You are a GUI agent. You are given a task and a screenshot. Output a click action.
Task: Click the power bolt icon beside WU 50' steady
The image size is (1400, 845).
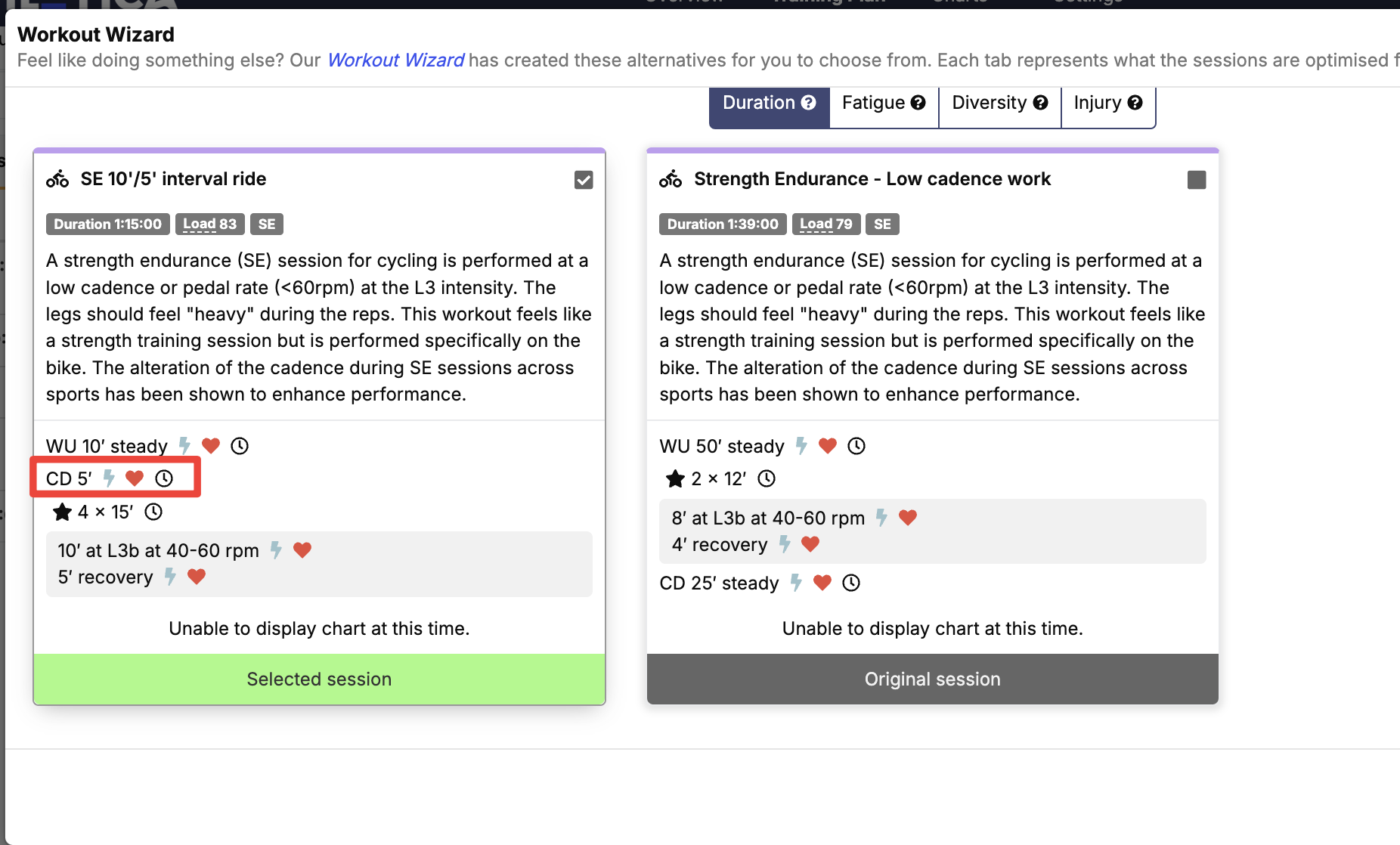pyautogui.click(x=801, y=446)
